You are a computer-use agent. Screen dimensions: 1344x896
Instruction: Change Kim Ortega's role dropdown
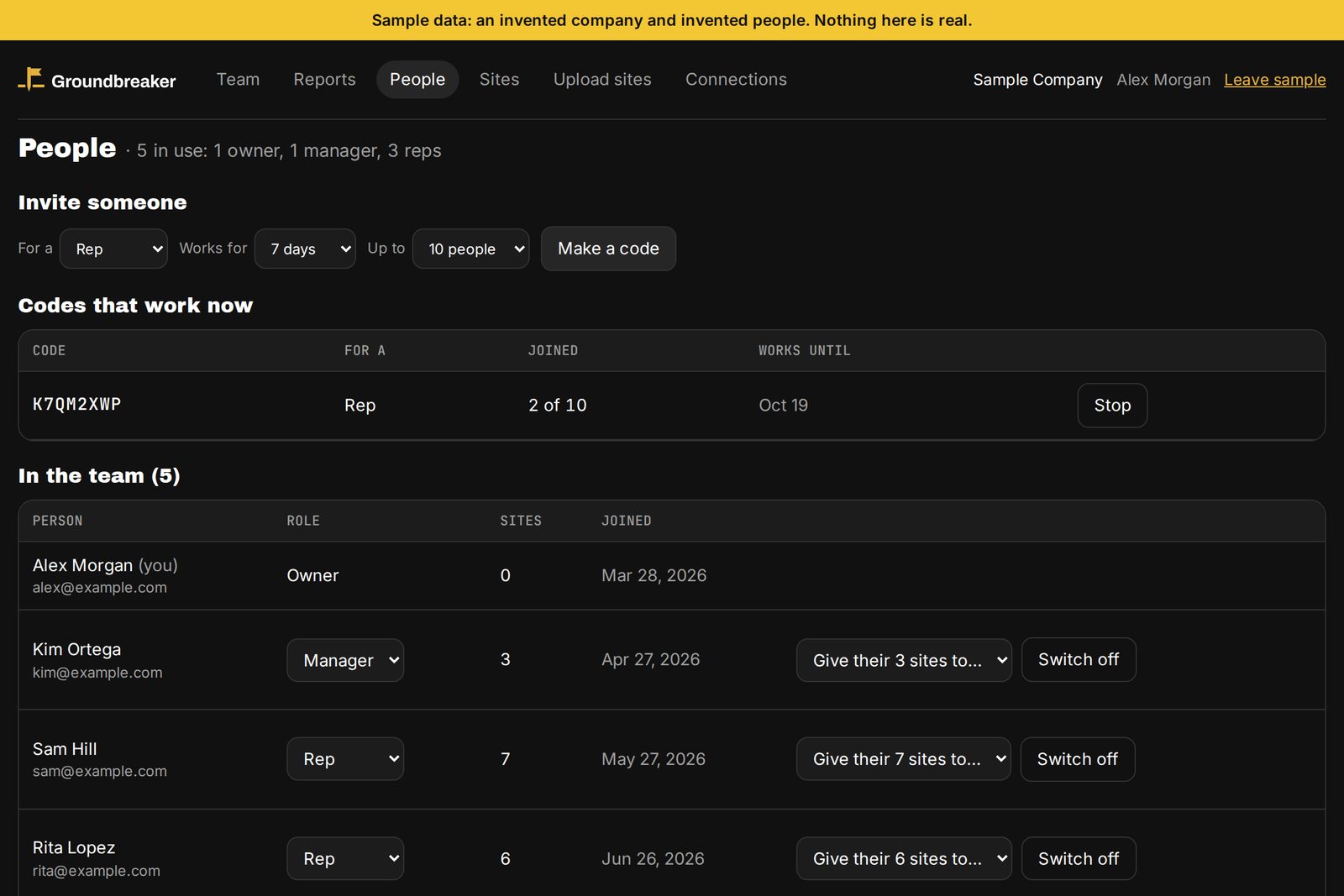pos(345,660)
